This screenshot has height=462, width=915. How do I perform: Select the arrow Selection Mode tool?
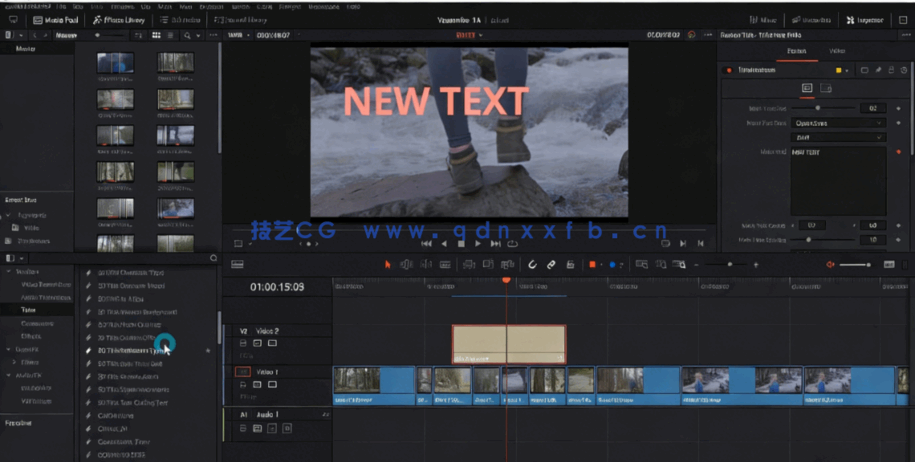click(387, 265)
